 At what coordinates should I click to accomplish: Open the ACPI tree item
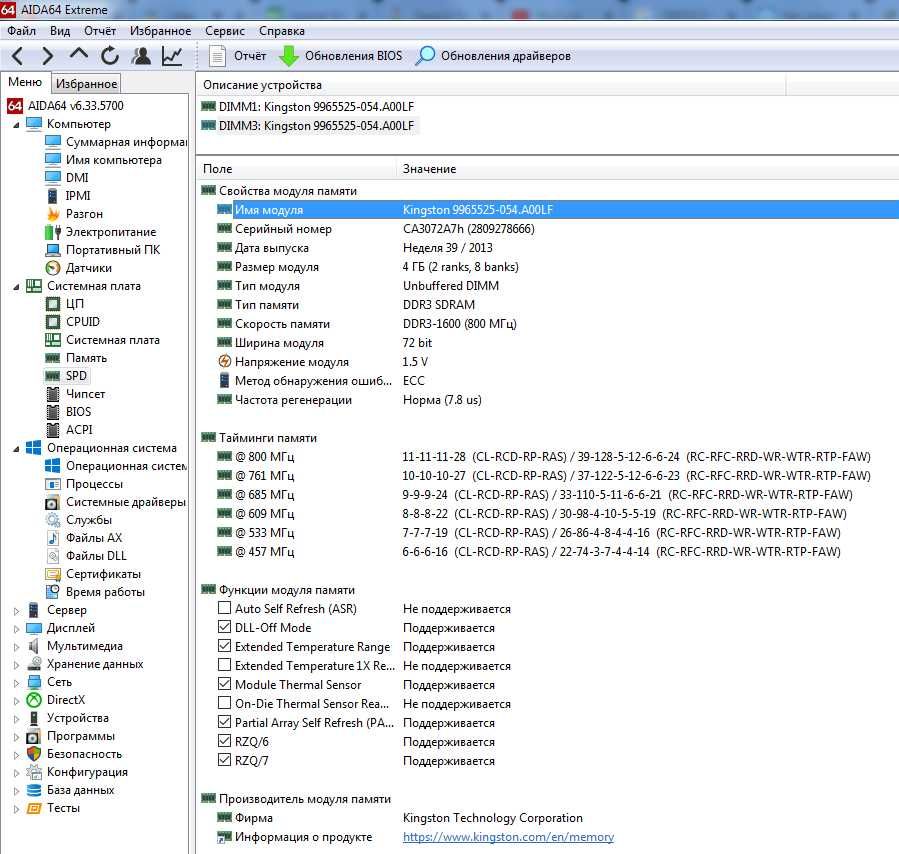coord(79,430)
